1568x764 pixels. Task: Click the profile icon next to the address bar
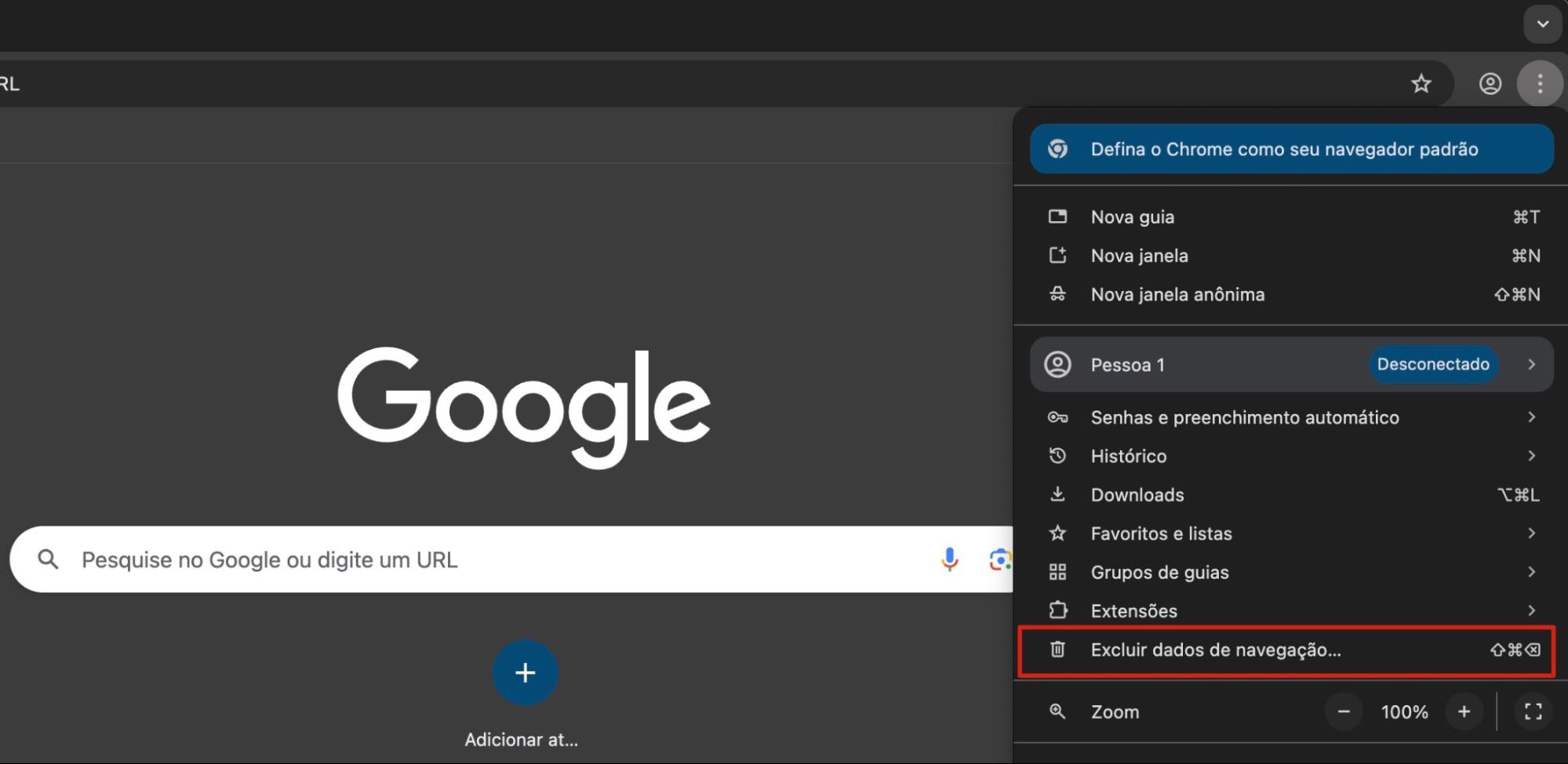1491,83
